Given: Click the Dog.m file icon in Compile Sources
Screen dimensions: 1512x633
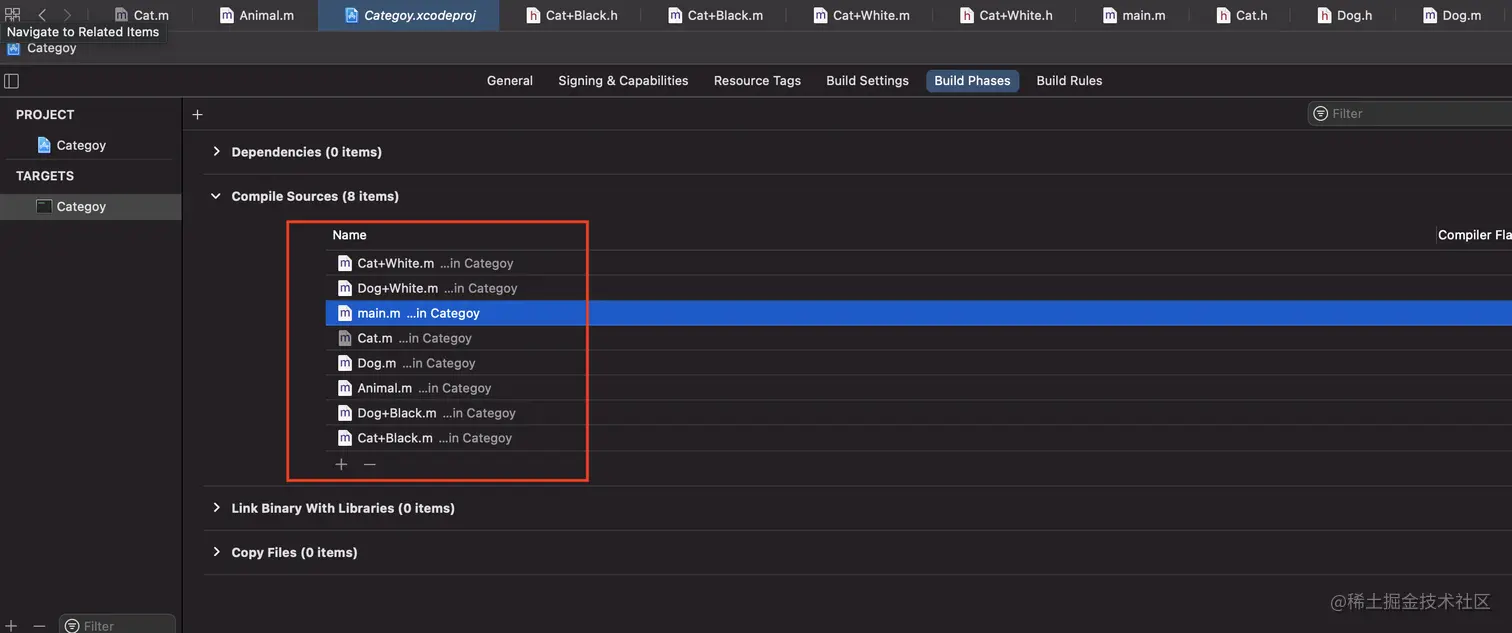Looking at the screenshot, I should point(345,363).
